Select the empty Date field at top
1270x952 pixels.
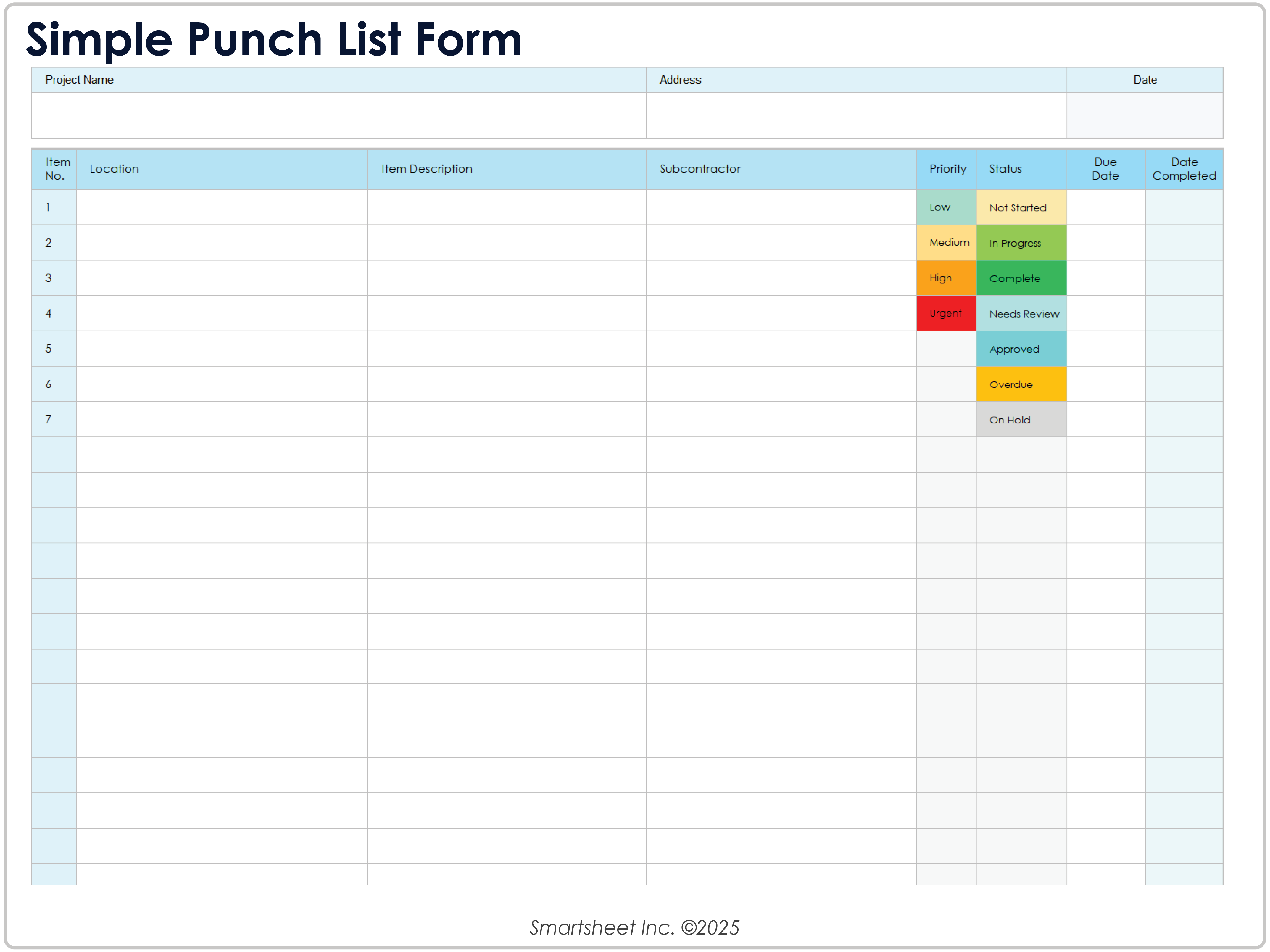pyautogui.click(x=1144, y=115)
